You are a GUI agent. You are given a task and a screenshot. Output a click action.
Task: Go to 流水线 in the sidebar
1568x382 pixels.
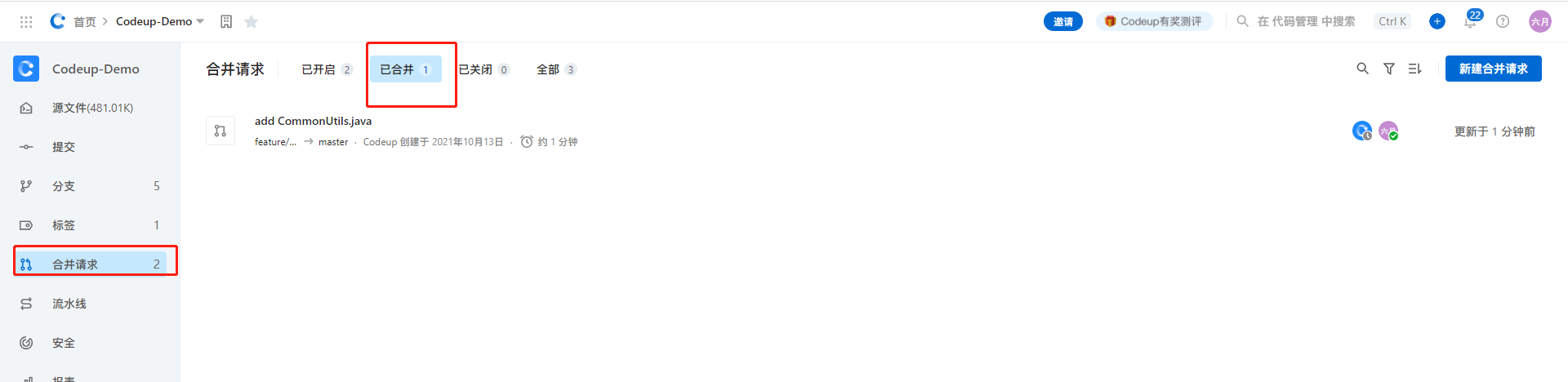[x=69, y=304]
